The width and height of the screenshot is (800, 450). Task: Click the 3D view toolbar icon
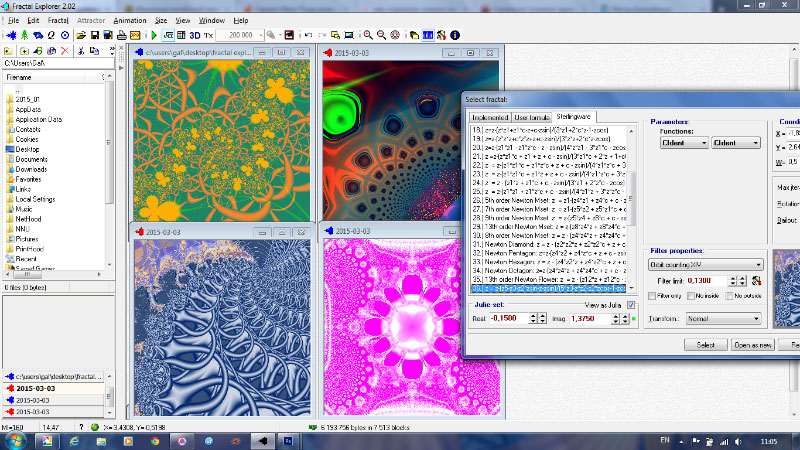(x=195, y=35)
